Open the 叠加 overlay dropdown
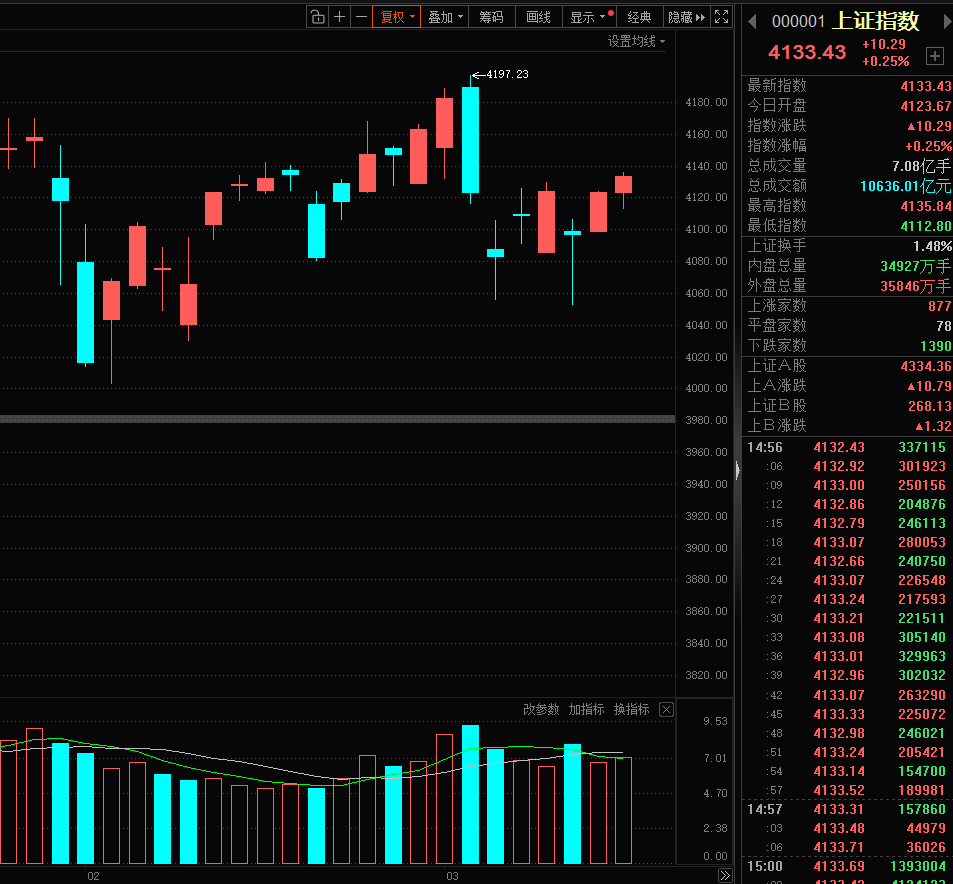This screenshot has width=953, height=884. tap(445, 17)
